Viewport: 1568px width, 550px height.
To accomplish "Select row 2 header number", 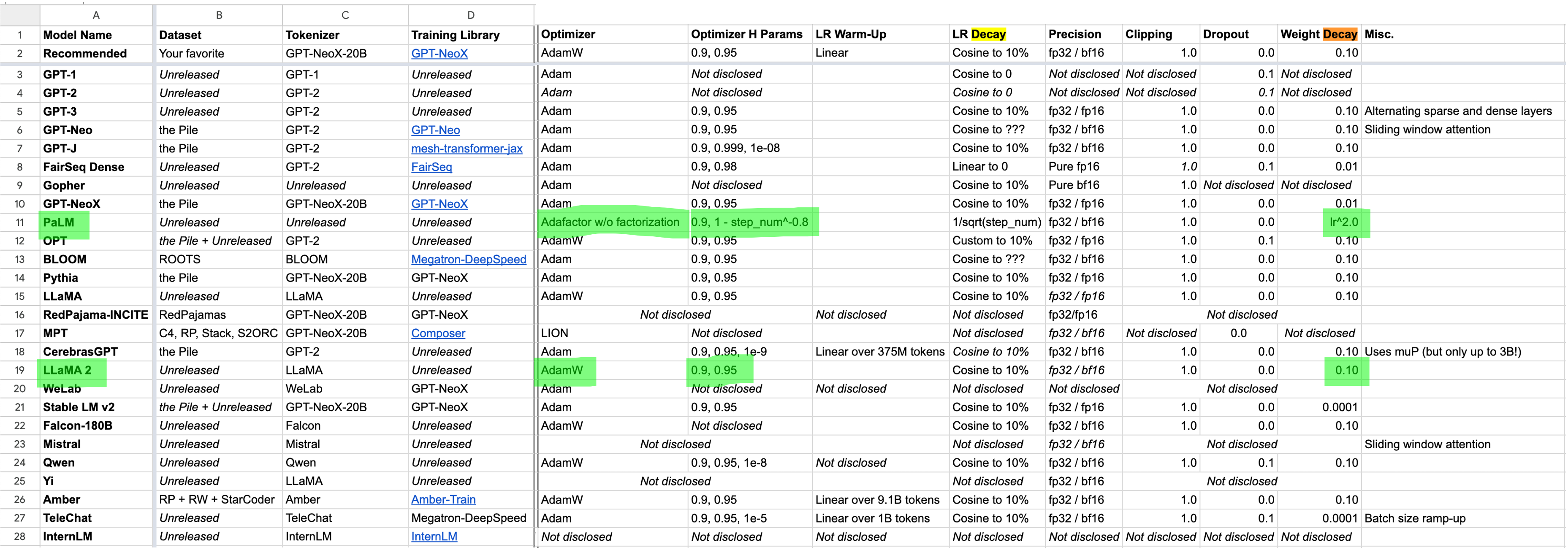I will (x=19, y=54).
